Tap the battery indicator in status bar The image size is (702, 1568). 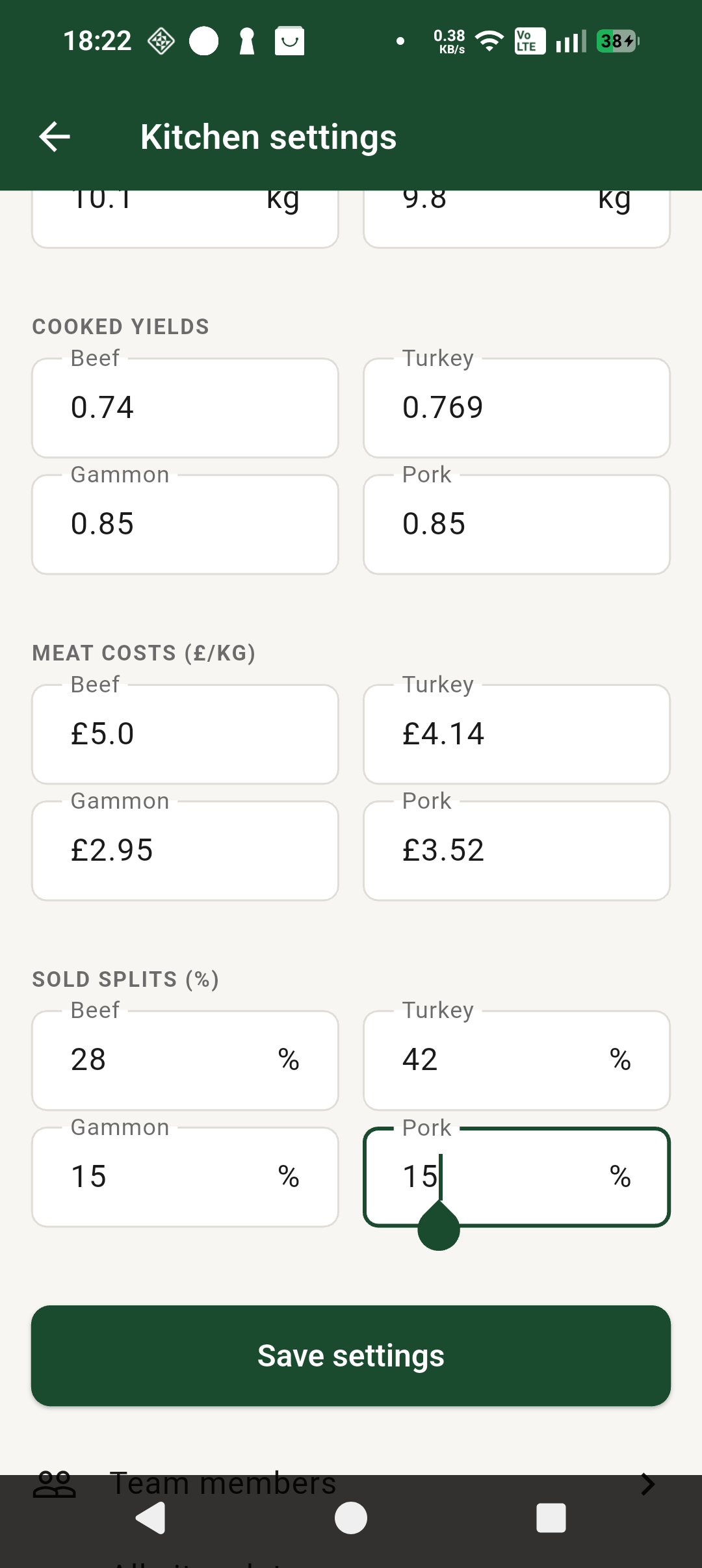click(617, 42)
